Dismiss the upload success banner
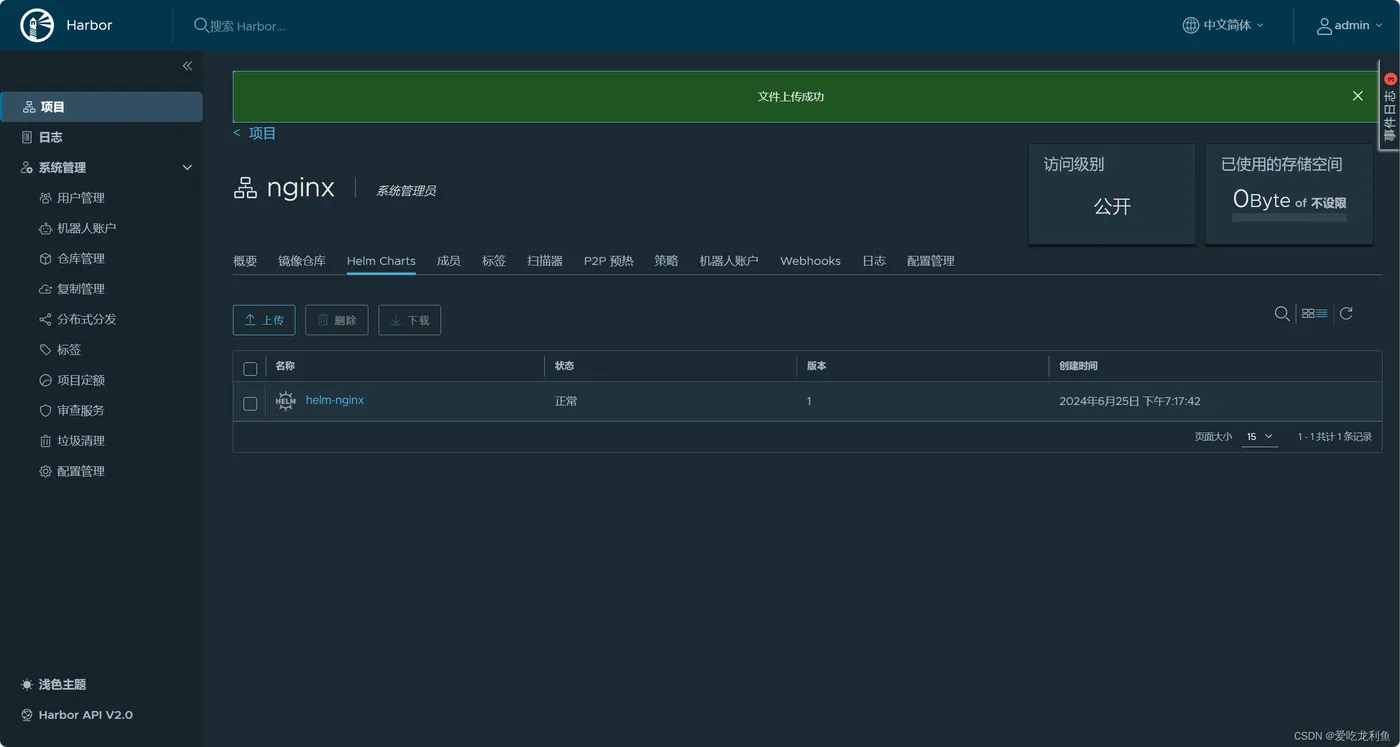 [1357, 96]
